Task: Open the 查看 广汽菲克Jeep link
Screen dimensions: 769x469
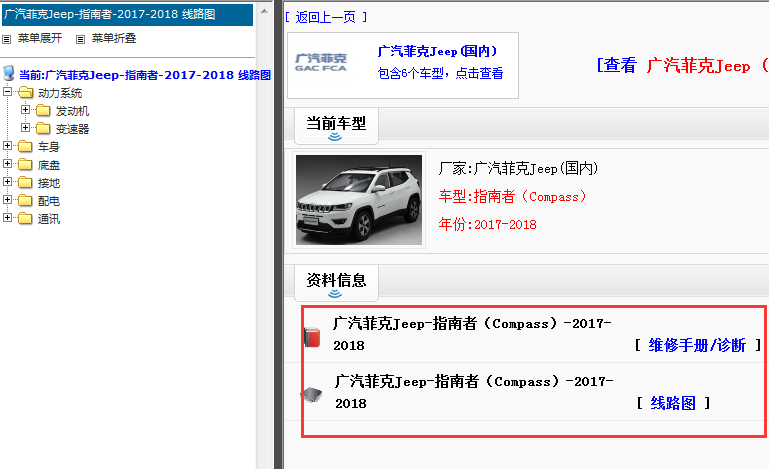Action: [682, 65]
